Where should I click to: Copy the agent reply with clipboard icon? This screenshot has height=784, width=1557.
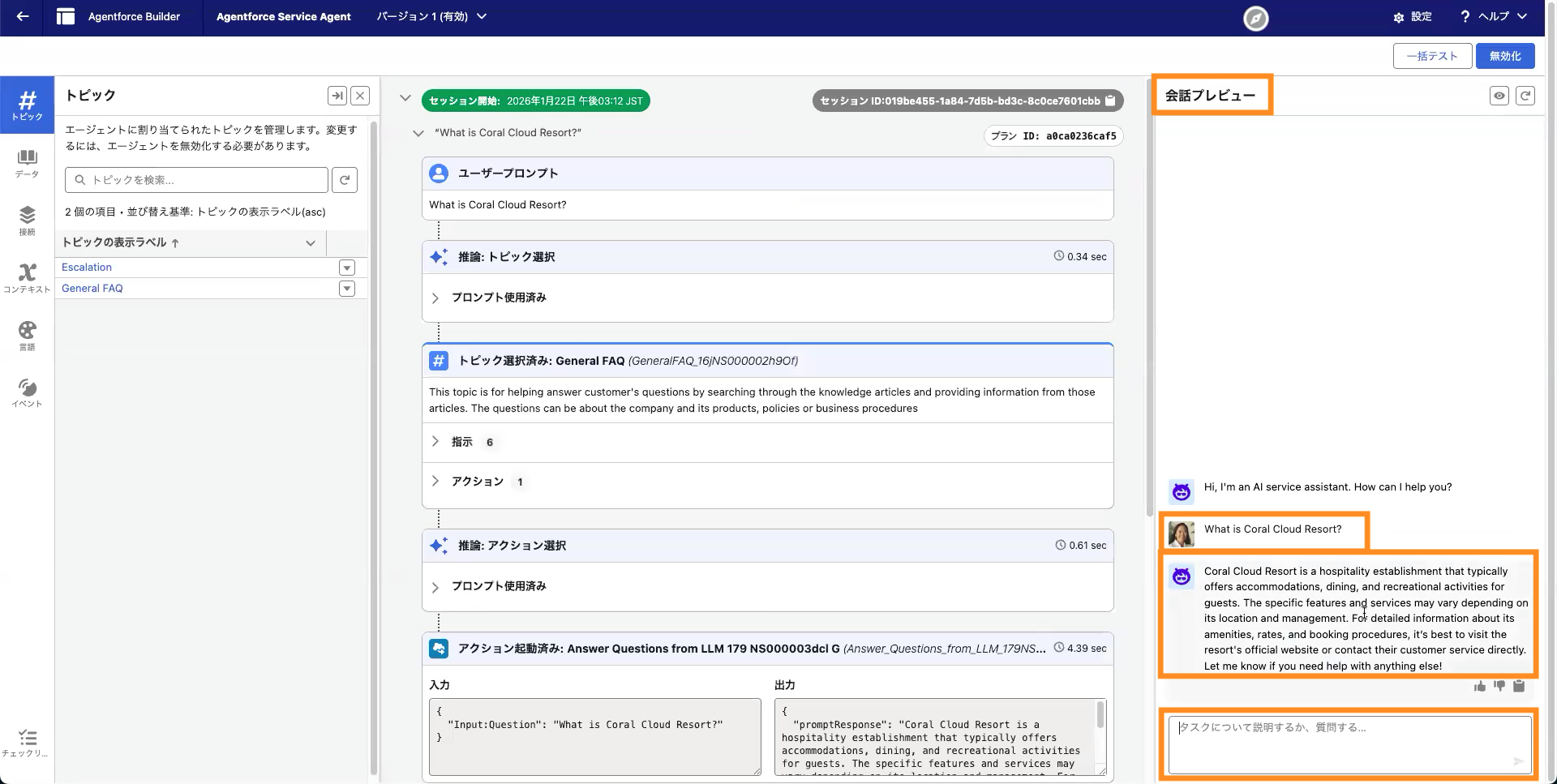tap(1519, 686)
